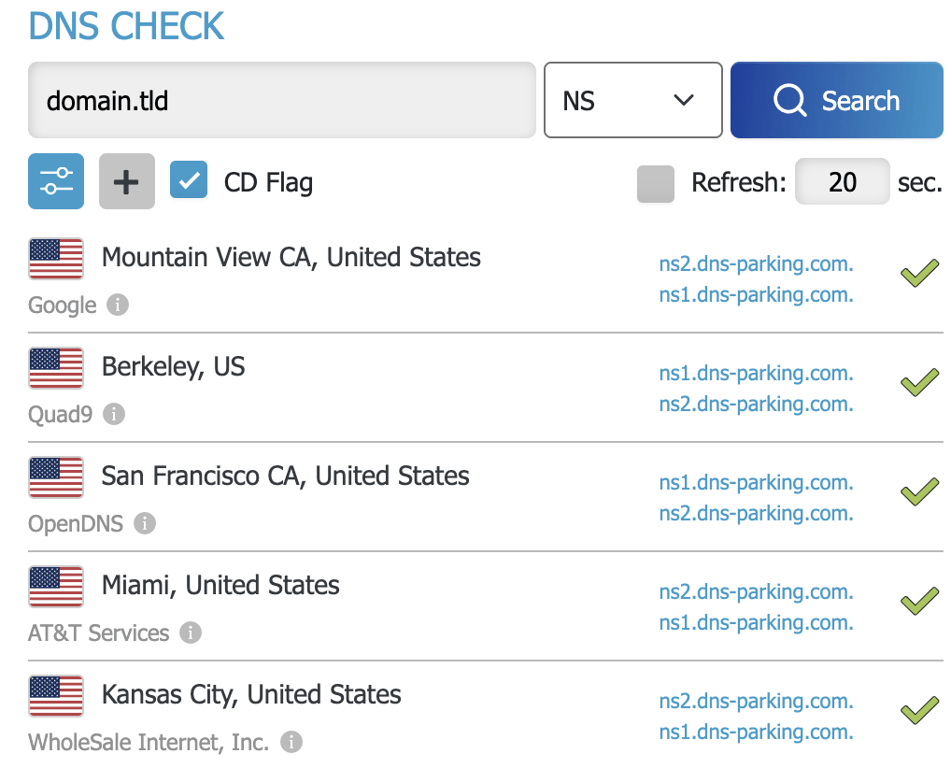
Task: Click the info icon beside OpenDNS
Action: click(144, 523)
